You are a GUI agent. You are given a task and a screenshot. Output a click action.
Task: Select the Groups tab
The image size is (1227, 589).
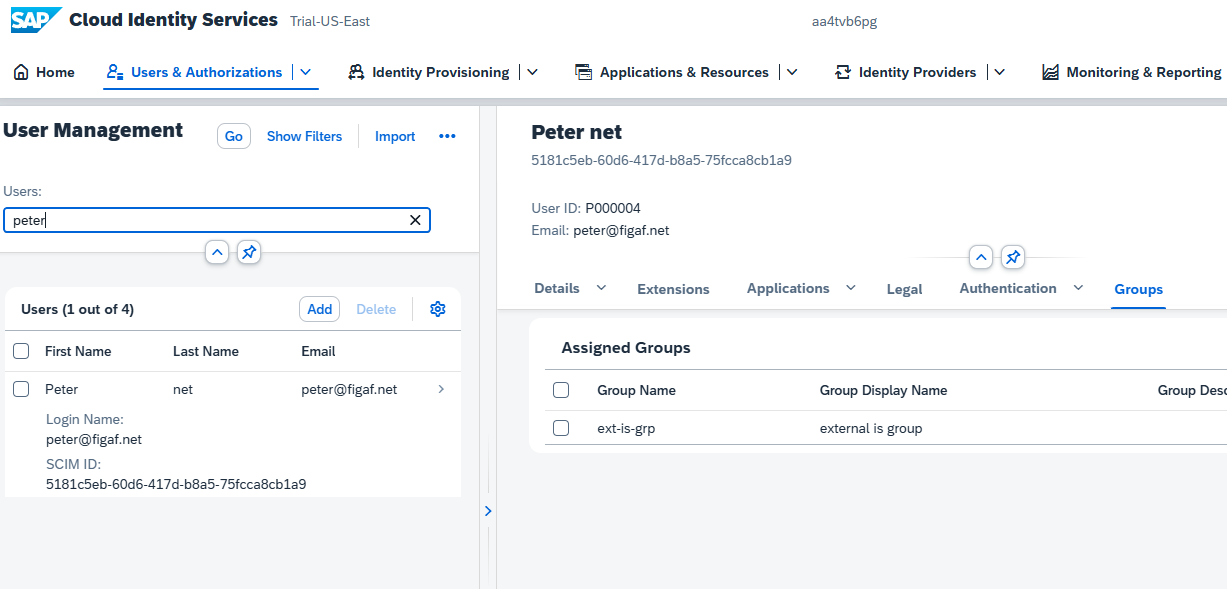[x=1139, y=289]
